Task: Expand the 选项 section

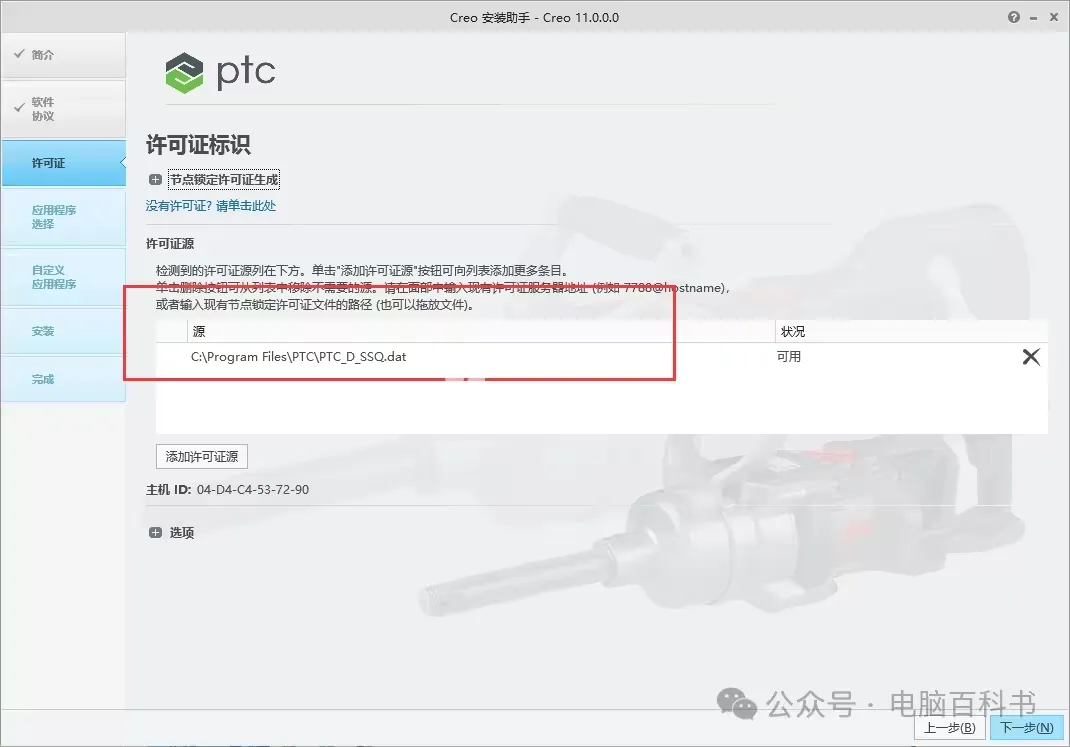Action: tap(156, 532)
